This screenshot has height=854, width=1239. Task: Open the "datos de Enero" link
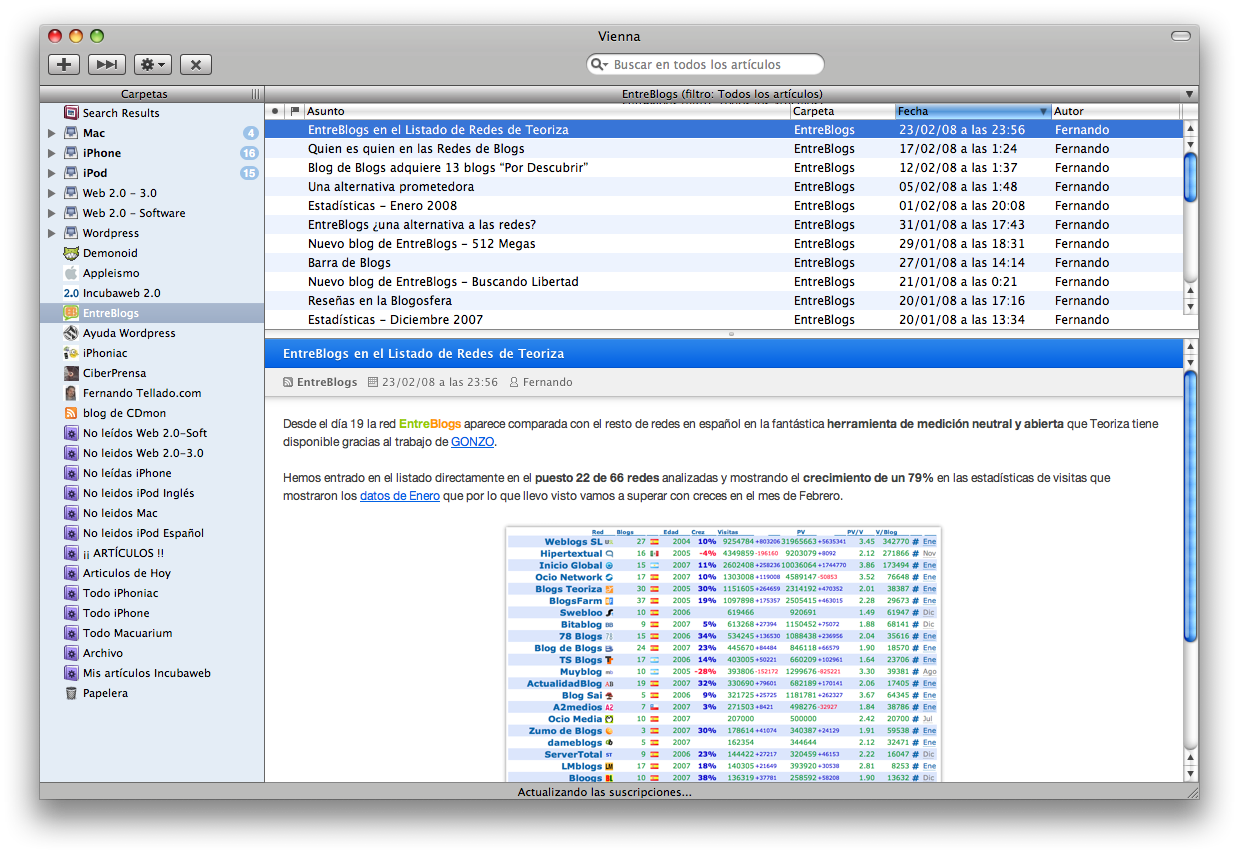click(x=399, y=495)
